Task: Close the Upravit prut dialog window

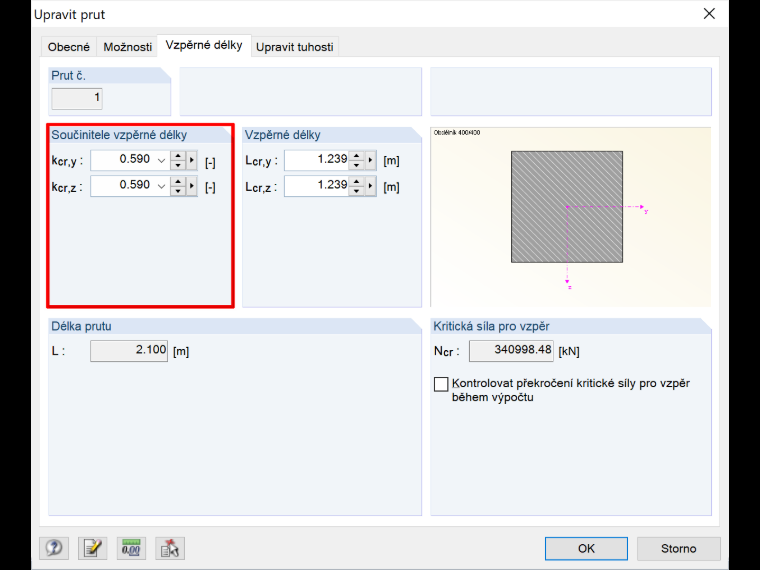Action: (x=709, y=14)
